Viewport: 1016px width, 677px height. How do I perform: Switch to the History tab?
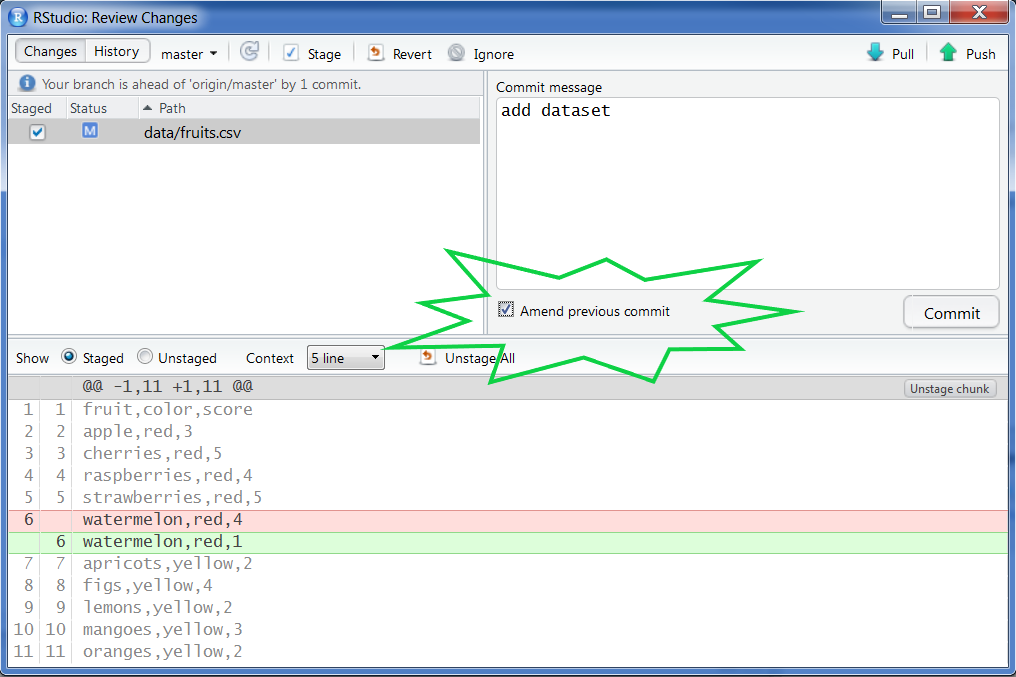pos(117,52)
